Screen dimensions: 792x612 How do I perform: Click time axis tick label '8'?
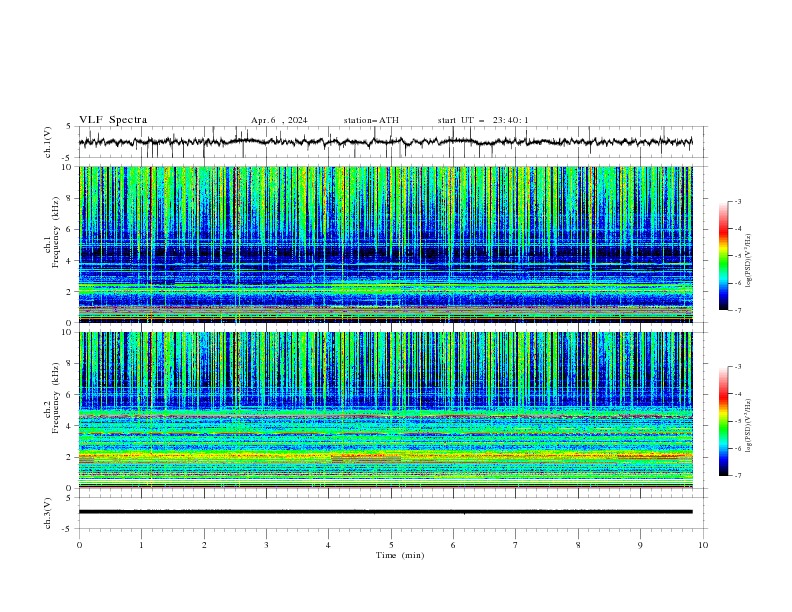(x=578, y=545)
